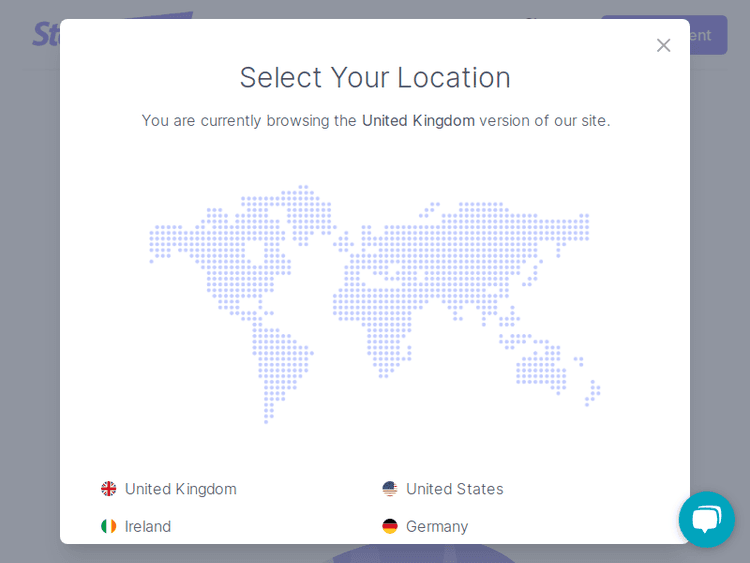
Task: Click Australia on the dotted map
Action: coord(540,365)
